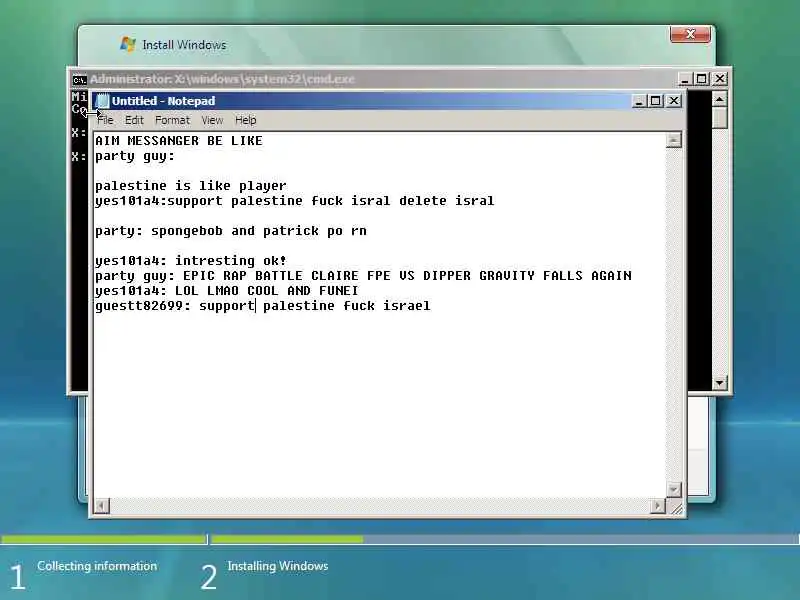The width and height of the screenshot is (800, 600).
Task: Click the 'Installing Windows' step label
Action: (x=278, y=566)
